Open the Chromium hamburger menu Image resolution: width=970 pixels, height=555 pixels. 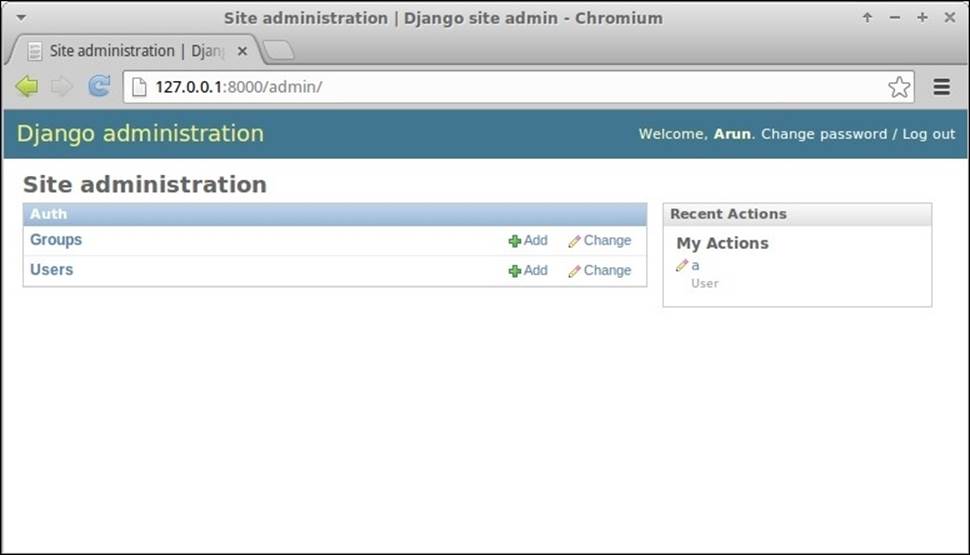942,87
